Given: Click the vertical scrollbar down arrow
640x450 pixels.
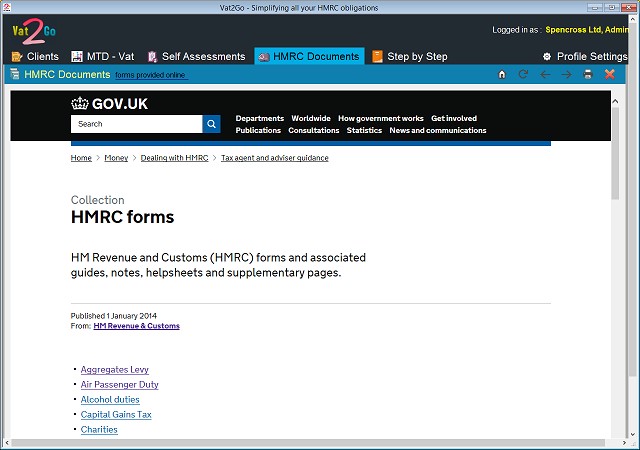Looking at the screenshot, I should 632,435.
